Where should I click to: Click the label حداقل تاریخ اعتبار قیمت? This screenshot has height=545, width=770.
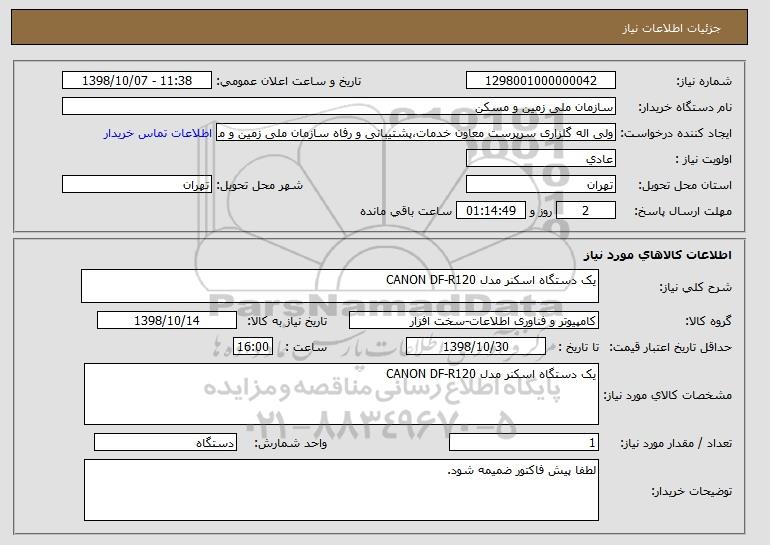(x=671, y=347)
